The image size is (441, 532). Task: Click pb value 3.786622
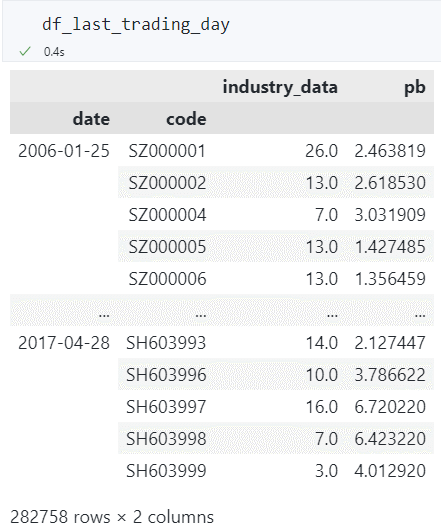[x=390, y=375]
